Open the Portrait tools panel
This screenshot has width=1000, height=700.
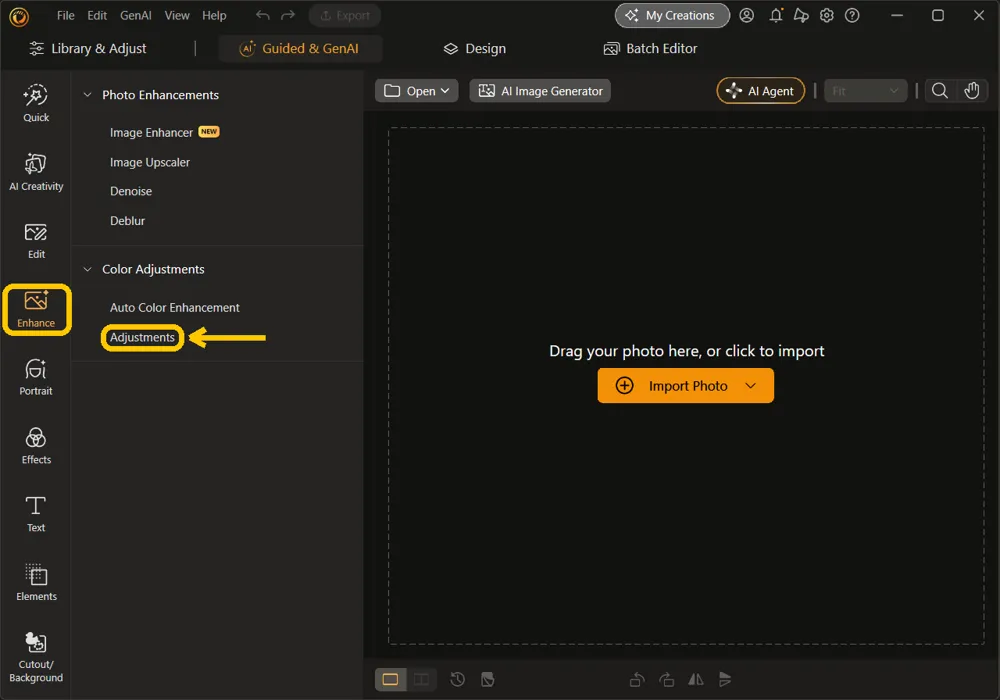(36, 377)
